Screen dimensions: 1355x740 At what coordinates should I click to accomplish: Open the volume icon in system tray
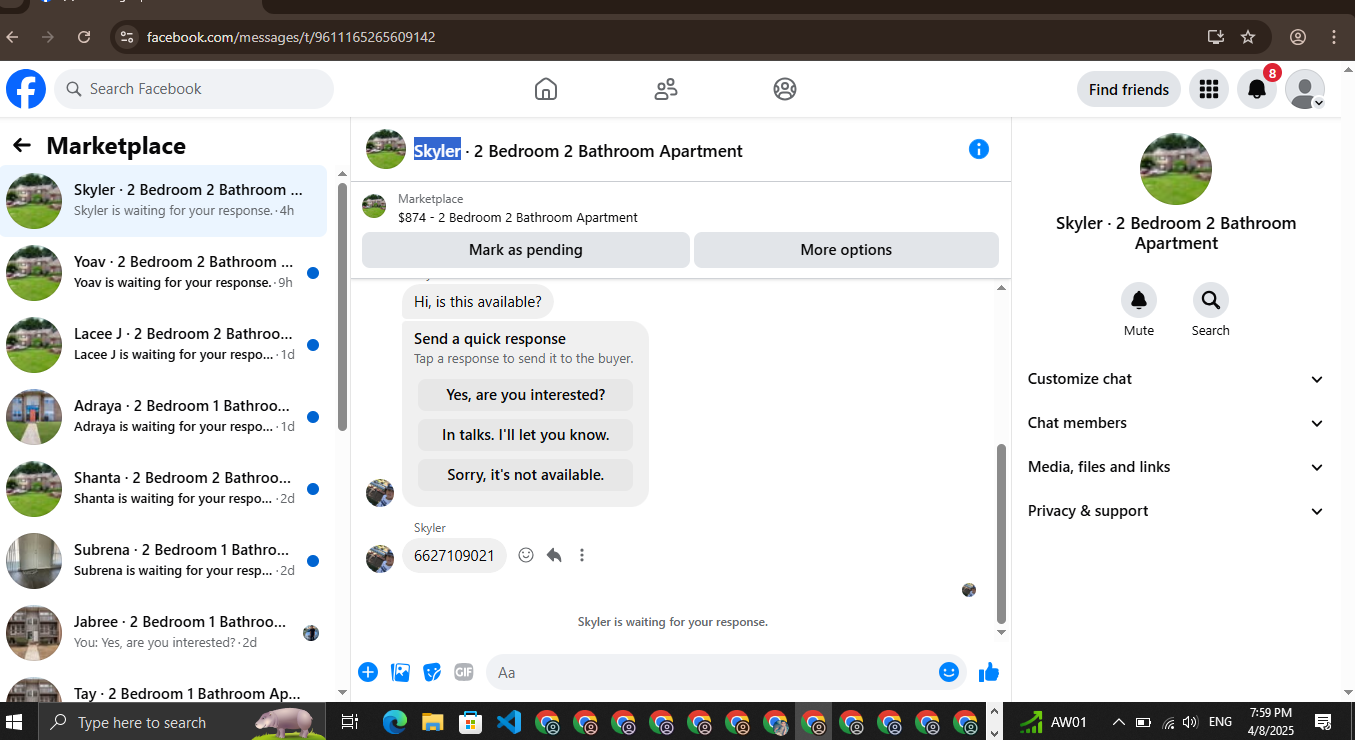tap(1189, 722)
